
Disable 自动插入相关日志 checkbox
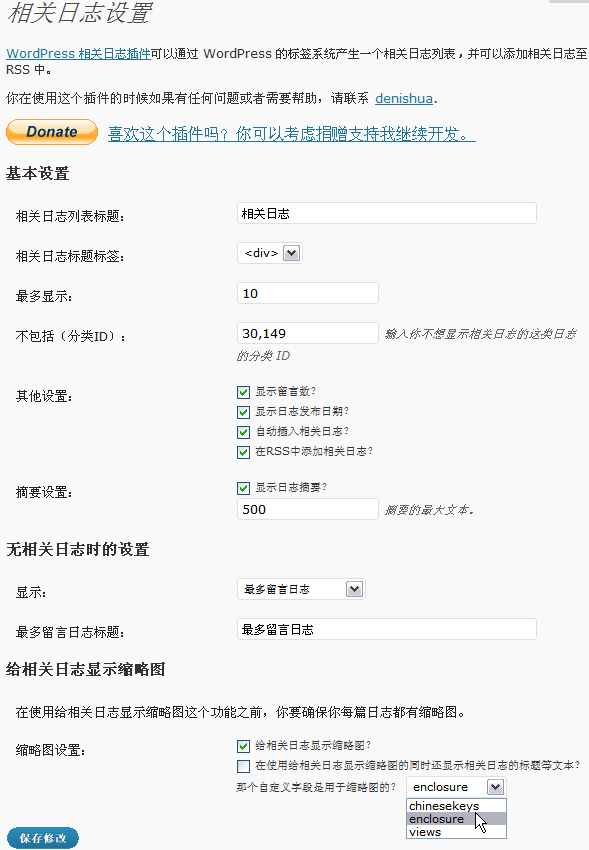[243, 432]
